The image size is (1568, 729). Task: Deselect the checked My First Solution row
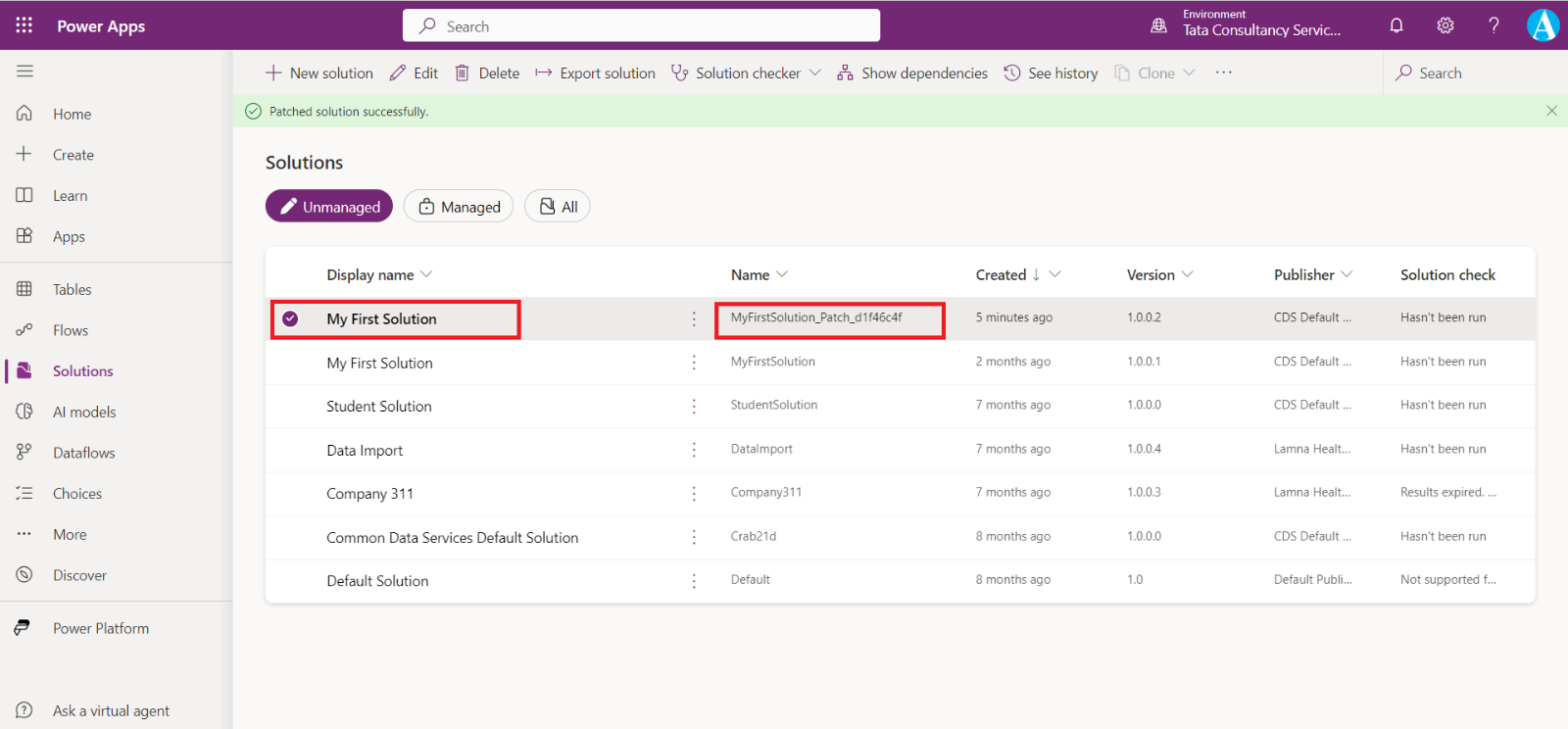pos(290,318)
